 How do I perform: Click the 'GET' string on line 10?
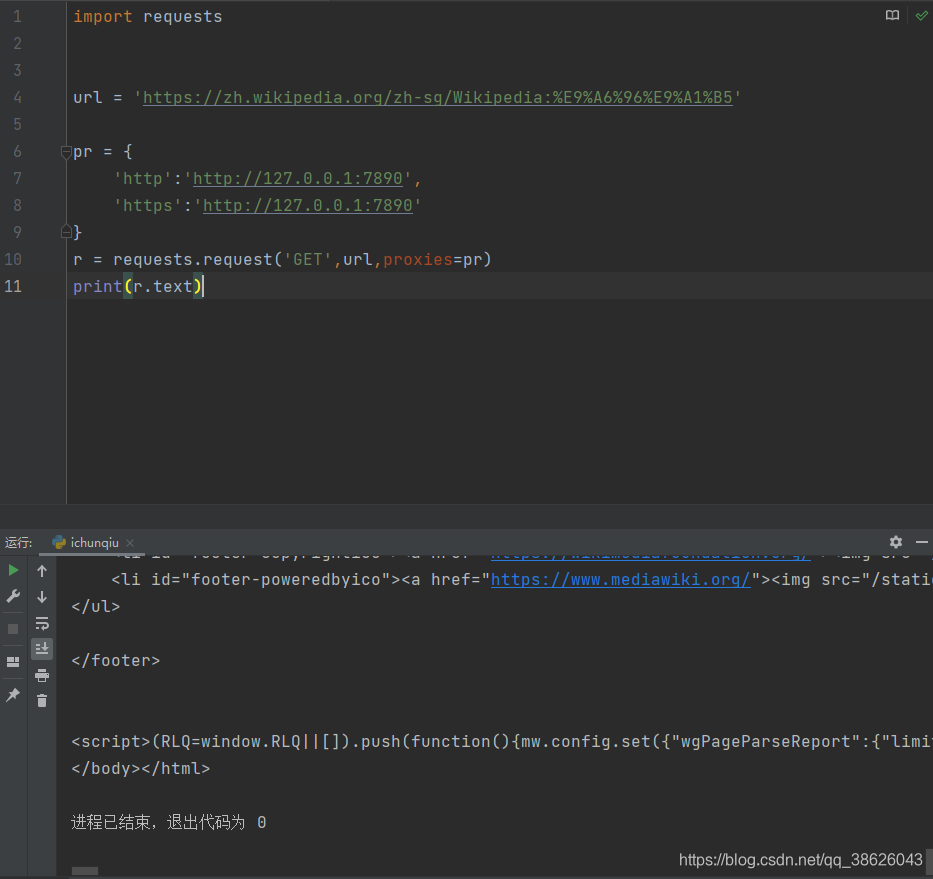[308, 259]
